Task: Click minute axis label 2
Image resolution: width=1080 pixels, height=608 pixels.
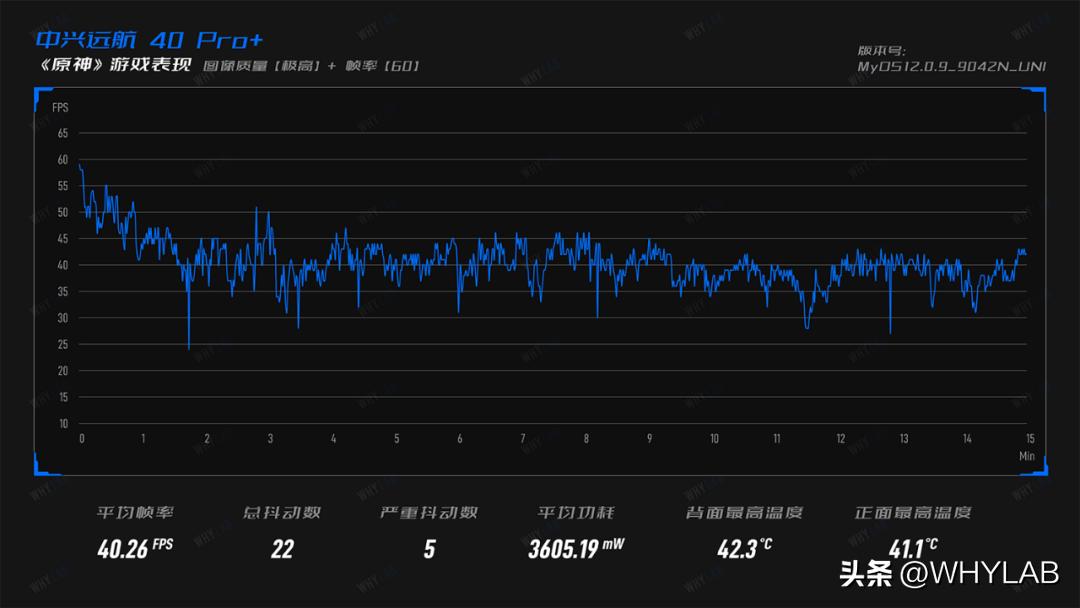Action: tap(207, 439)
